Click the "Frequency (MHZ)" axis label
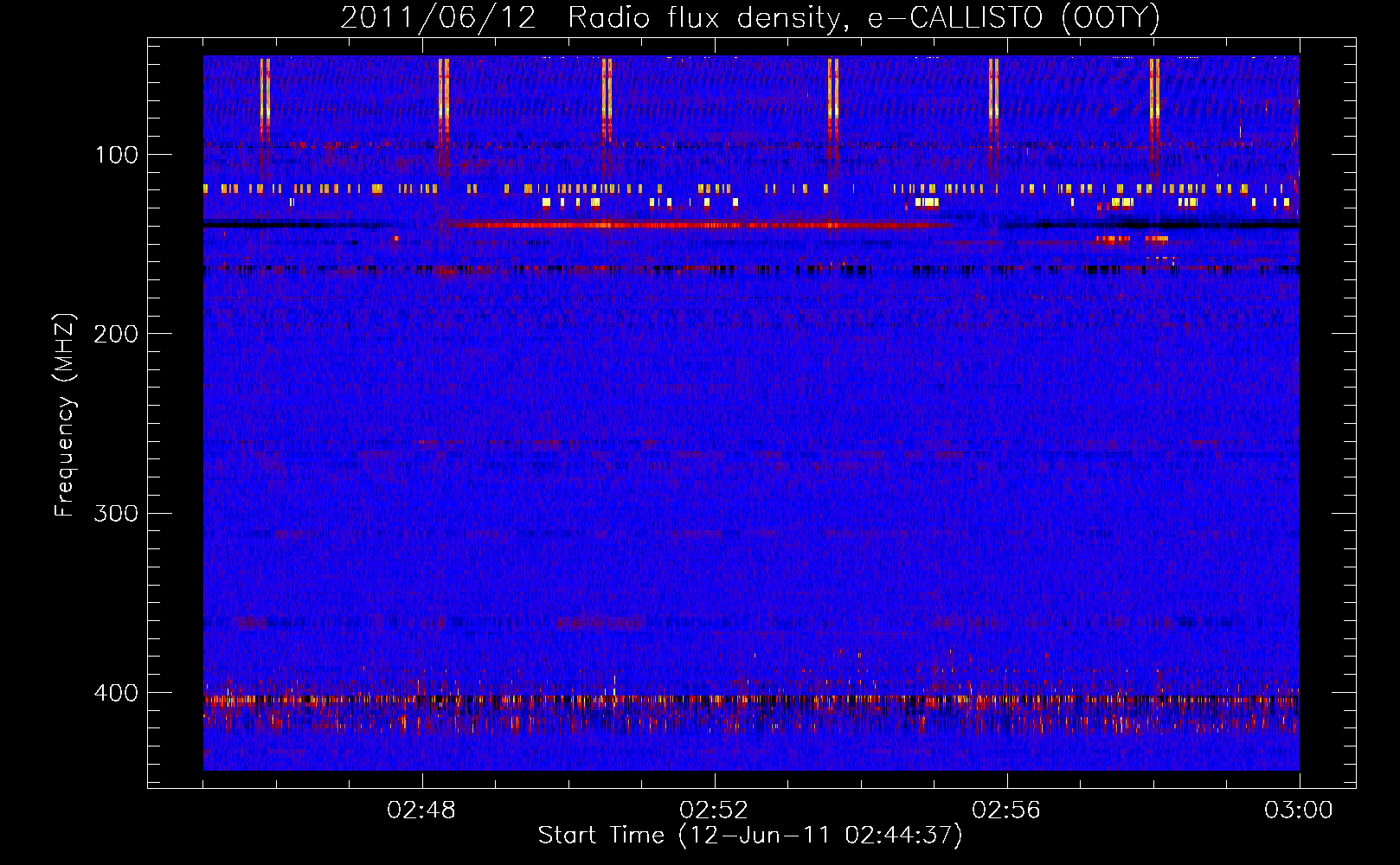The height and width of the screenshot is (865, 1400). 65,414
